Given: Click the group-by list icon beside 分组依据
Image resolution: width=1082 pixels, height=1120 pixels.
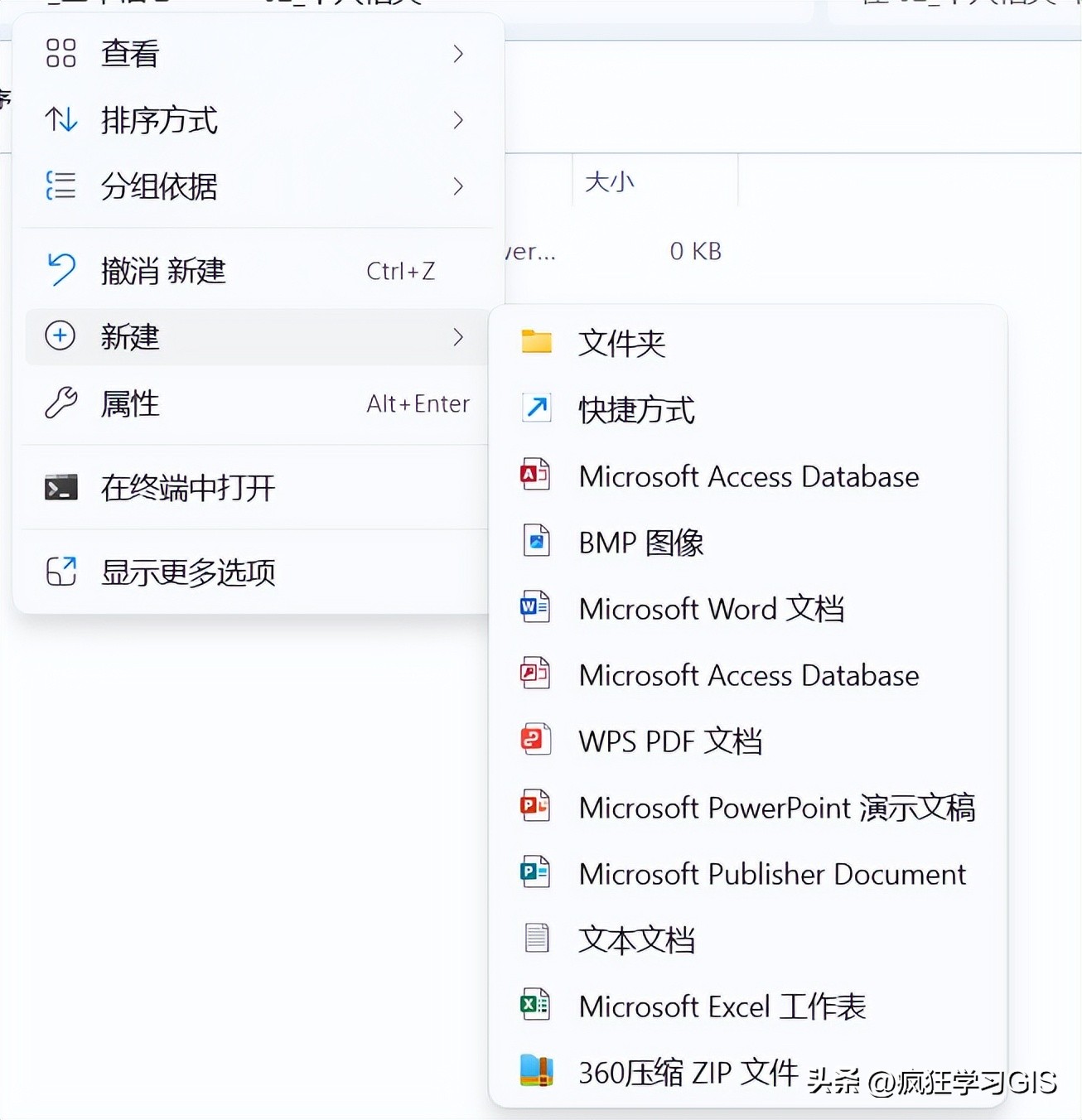Looking at the screenshot, I should [60, 186].
